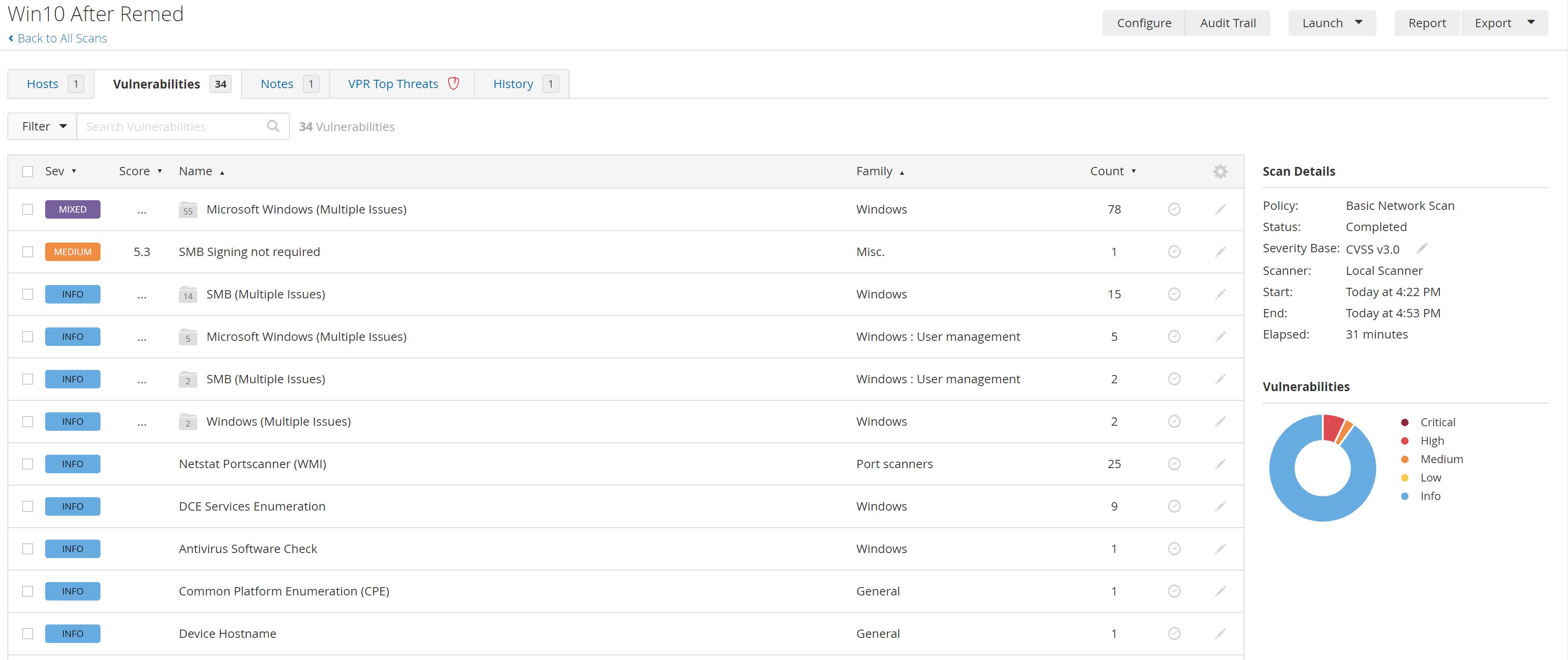Go Back to All Scans
Image resolution: width=1568 pixels, height=660 pixels.
coord(61,38)
